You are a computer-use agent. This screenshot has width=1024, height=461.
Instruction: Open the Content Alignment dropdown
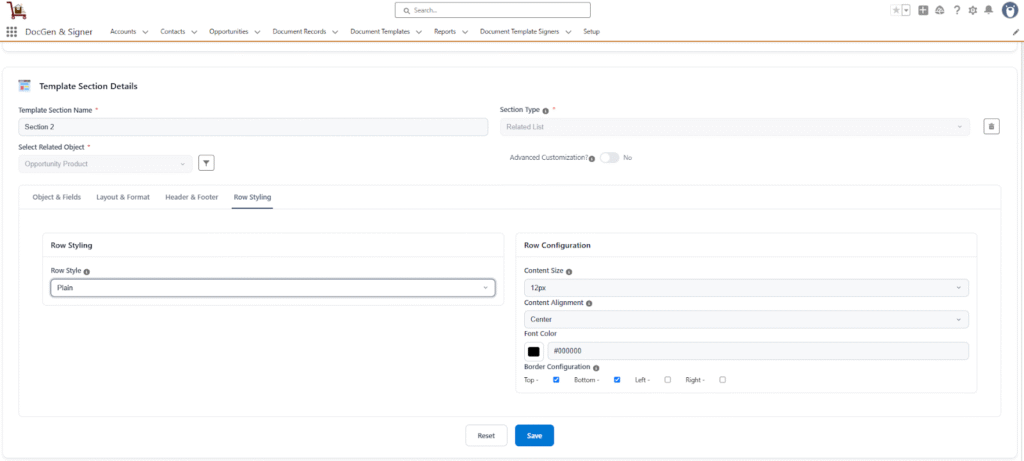pos(746,320)
